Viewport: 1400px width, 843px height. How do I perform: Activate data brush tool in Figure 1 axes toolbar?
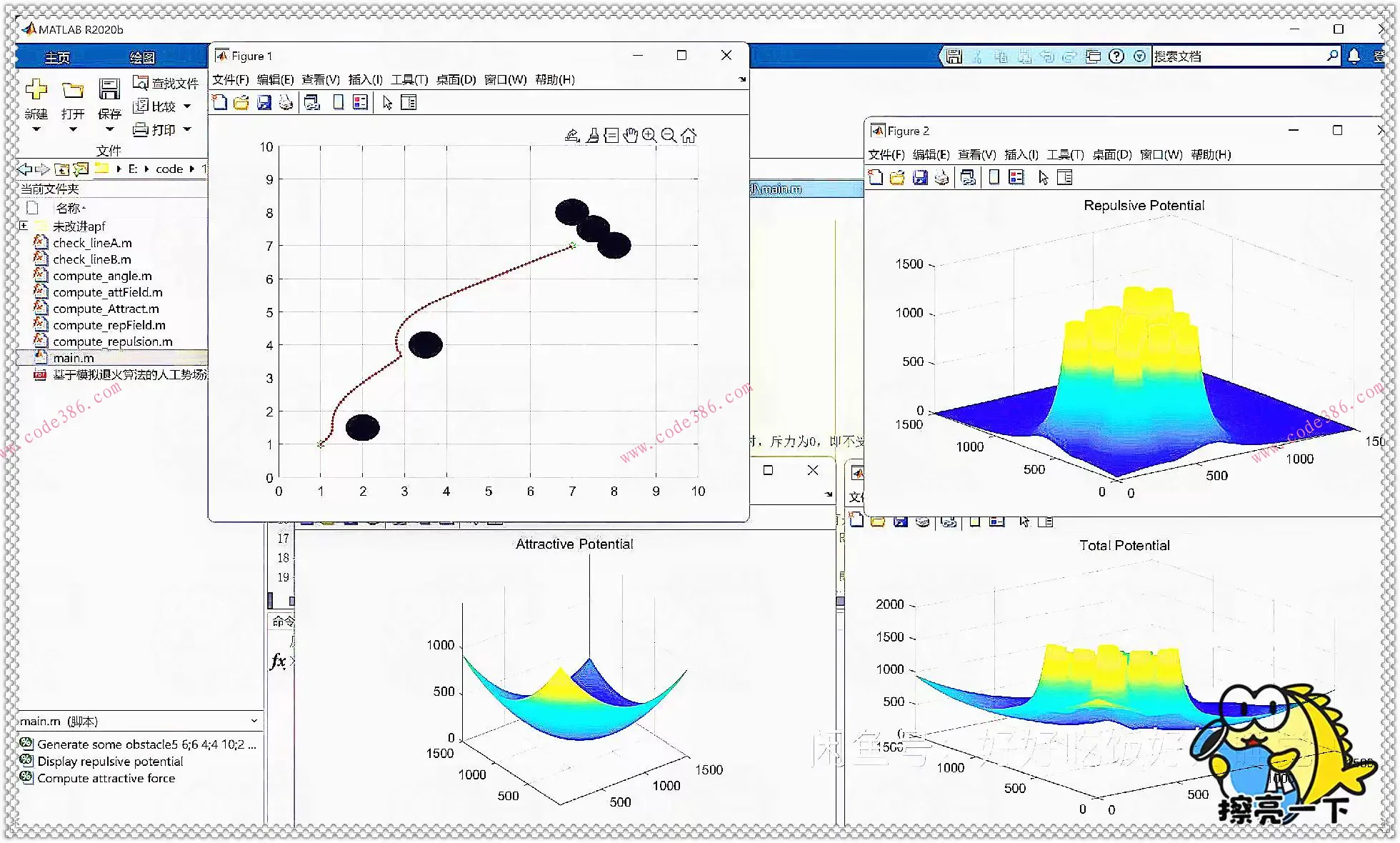point(592,136)
